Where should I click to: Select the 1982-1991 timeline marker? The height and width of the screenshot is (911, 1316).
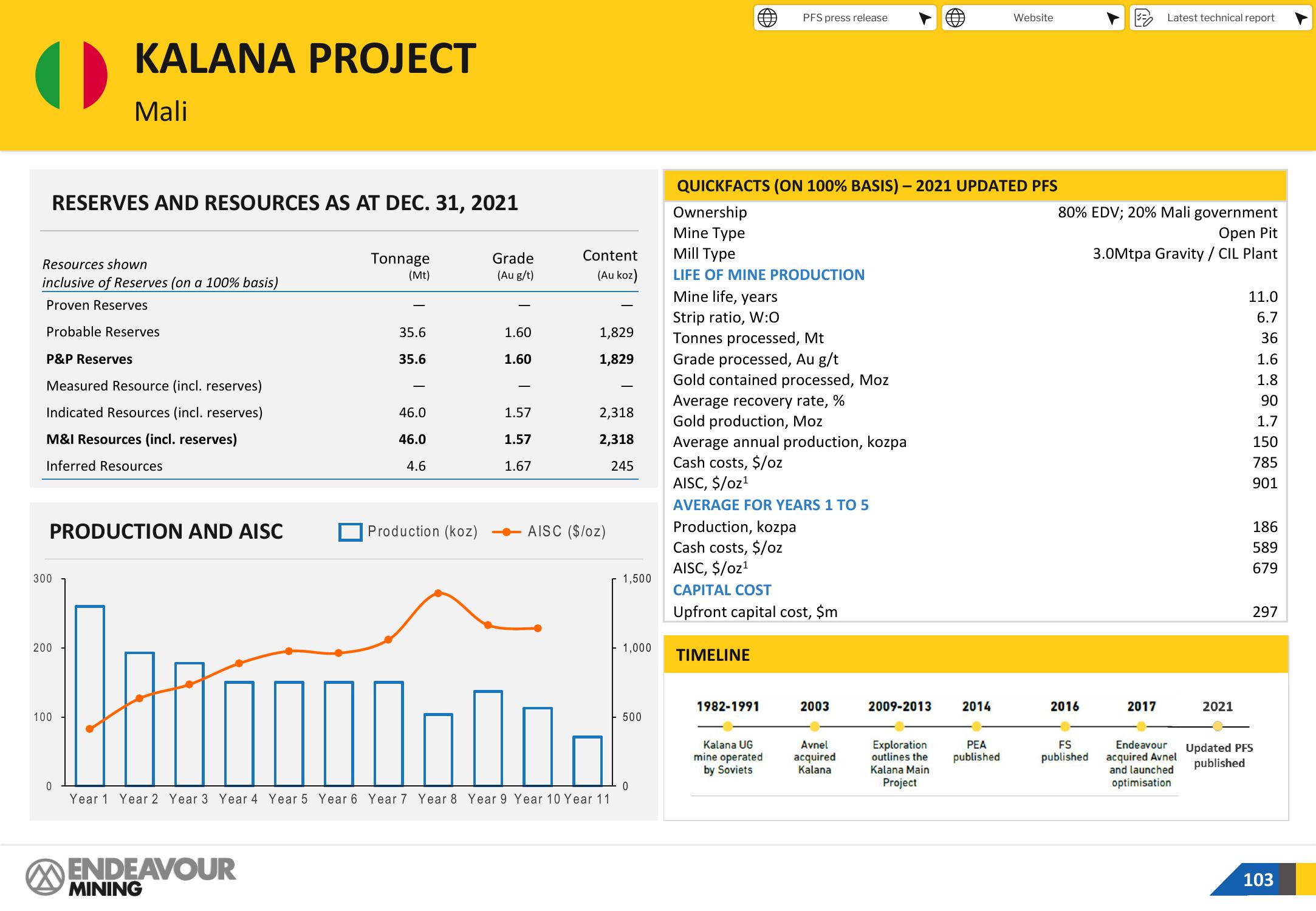point(727,726)
